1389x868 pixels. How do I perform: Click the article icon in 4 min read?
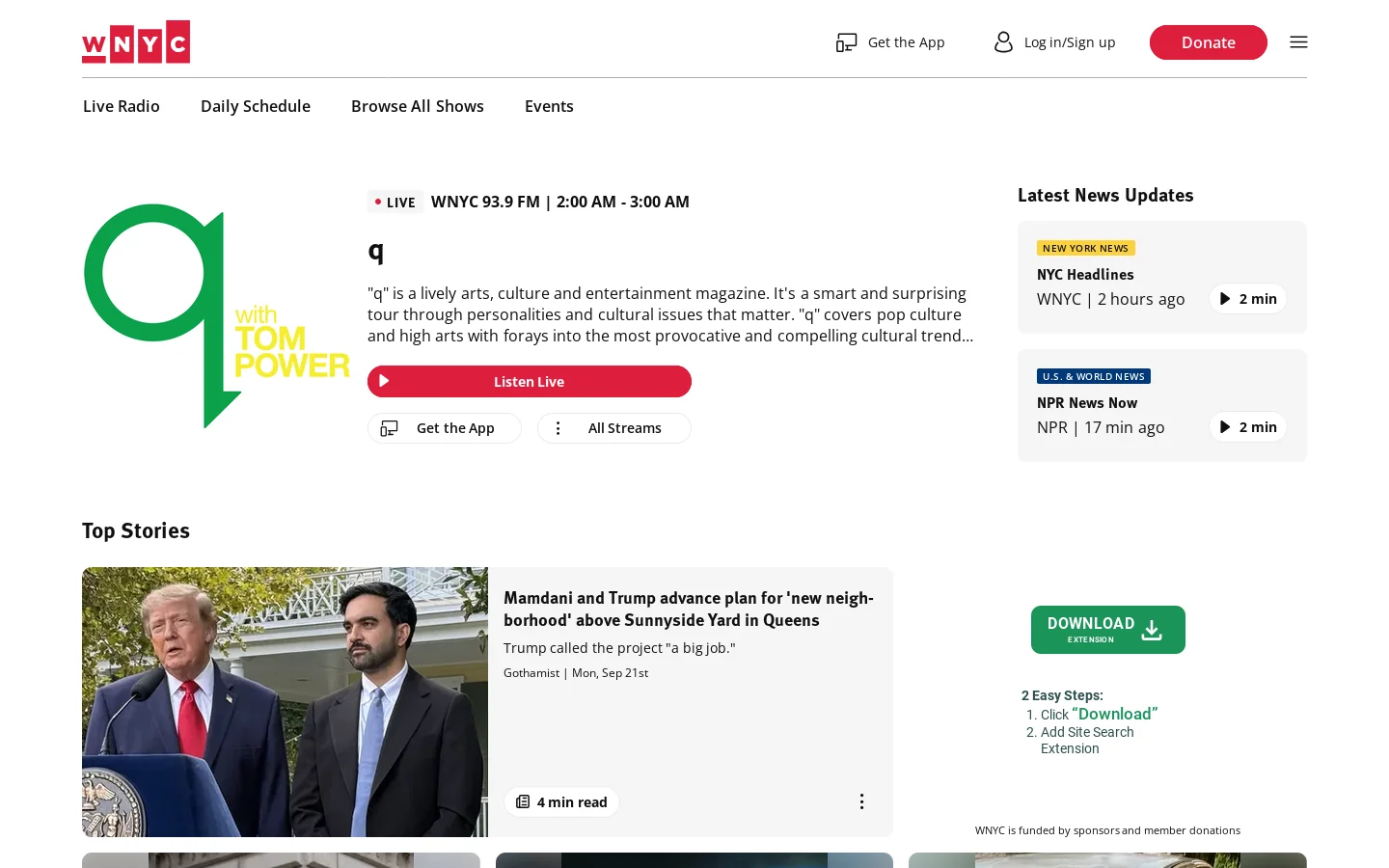coord(523,802)
